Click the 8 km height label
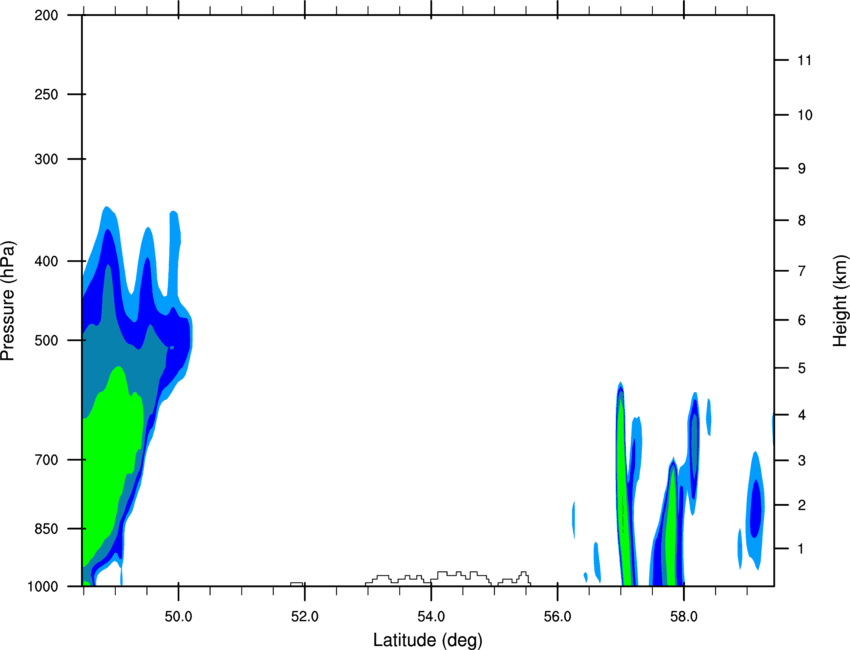850x650 pixels. point(802,221)
